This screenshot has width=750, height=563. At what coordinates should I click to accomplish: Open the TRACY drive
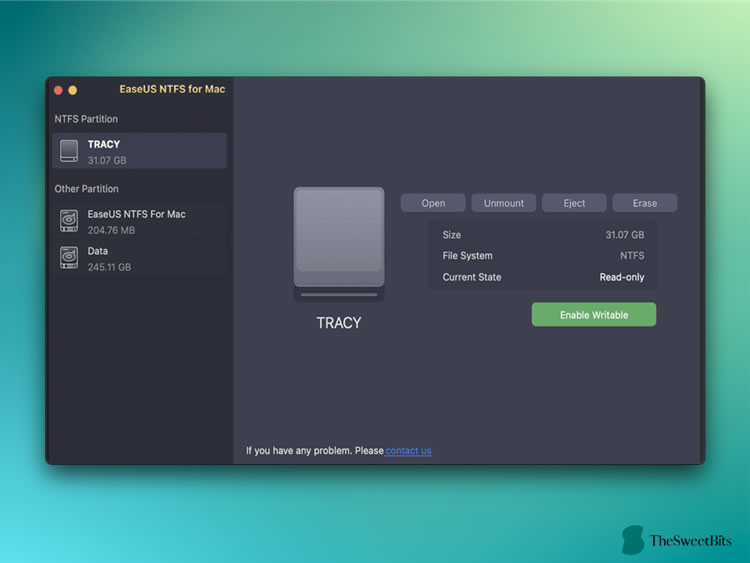[x=433, y=203]
